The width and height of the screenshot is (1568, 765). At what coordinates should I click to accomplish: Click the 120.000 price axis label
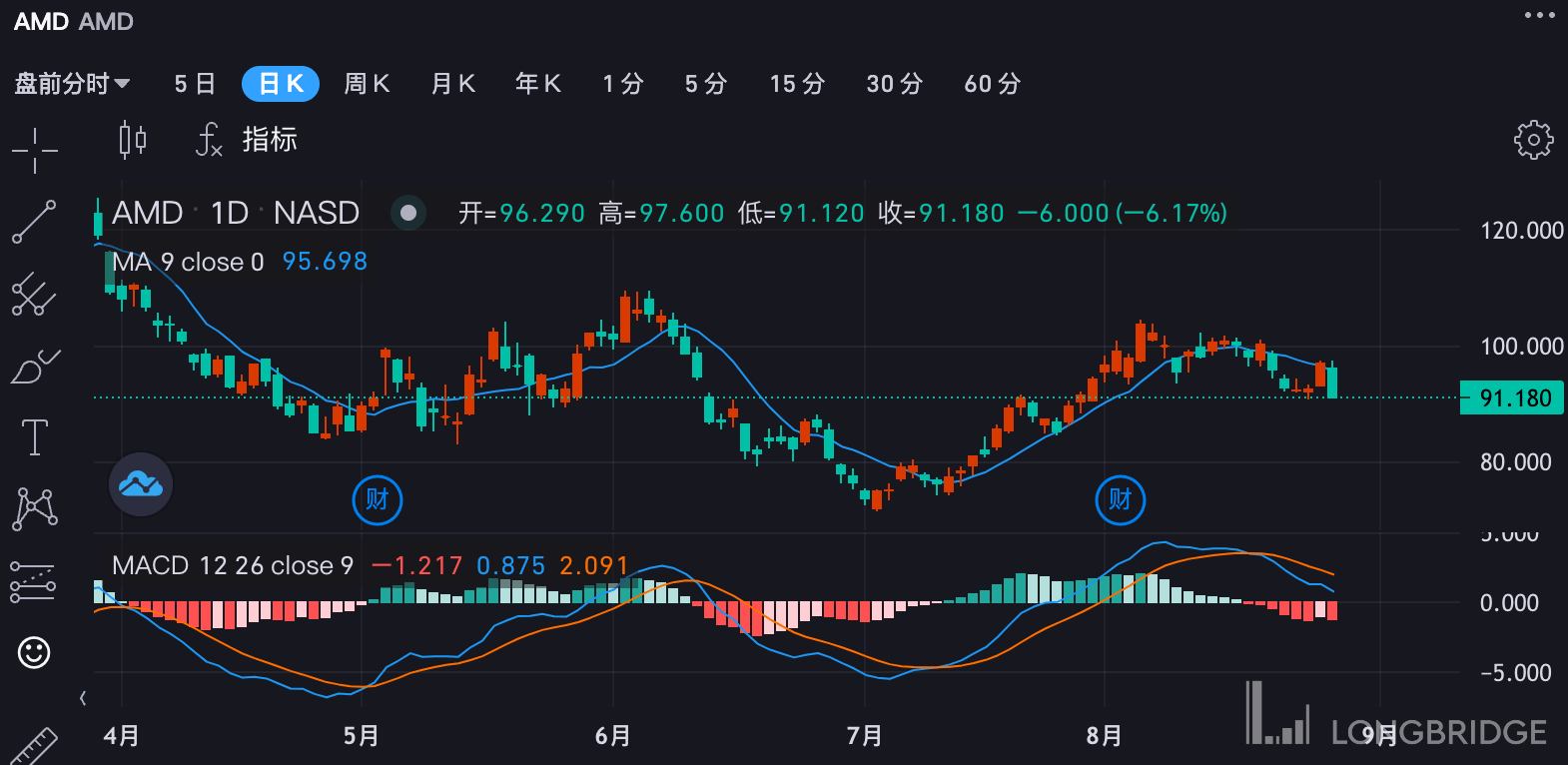point(1522,231)
